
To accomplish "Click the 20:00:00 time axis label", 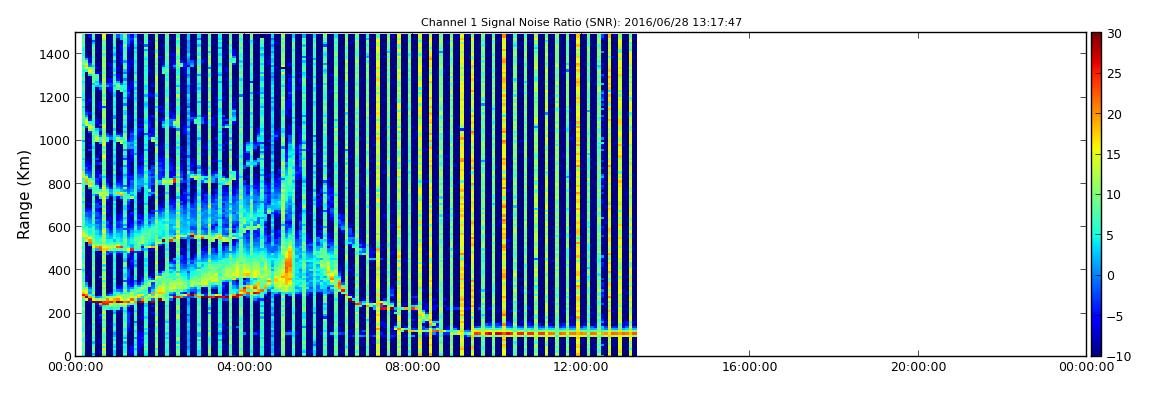I will pos(918,368).
